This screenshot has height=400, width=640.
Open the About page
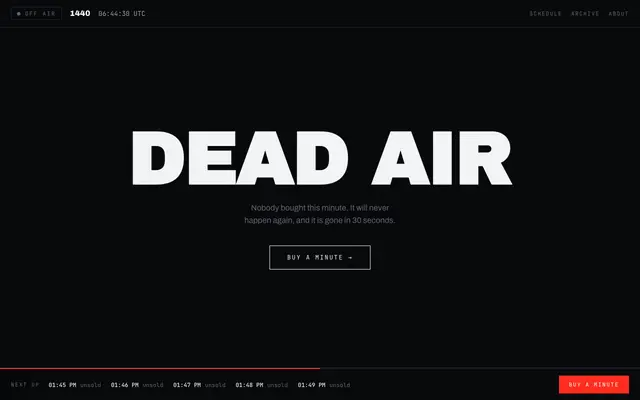coord(618,13)
